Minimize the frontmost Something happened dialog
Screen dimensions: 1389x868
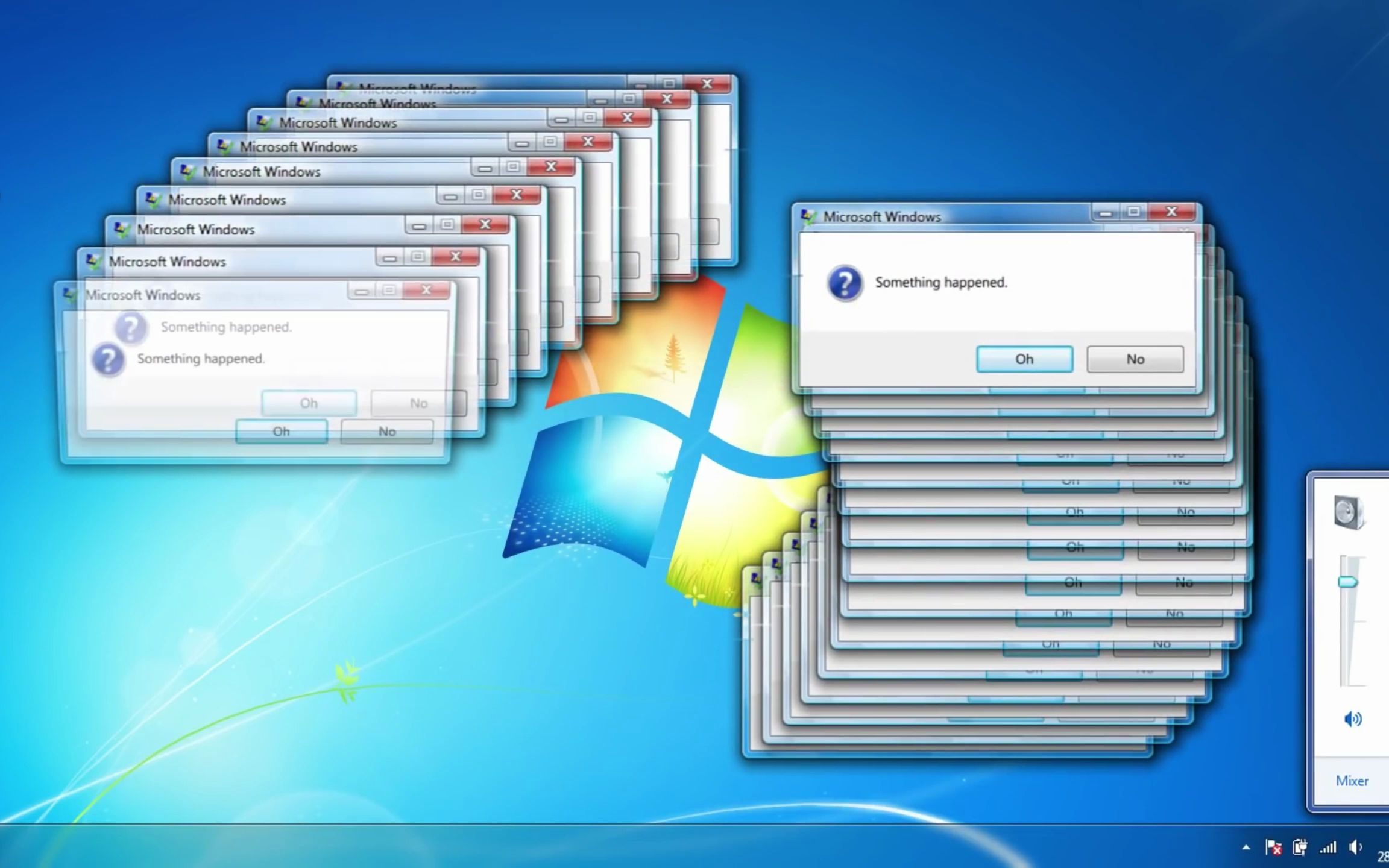pyautogui.click(x=1106, y=212)
